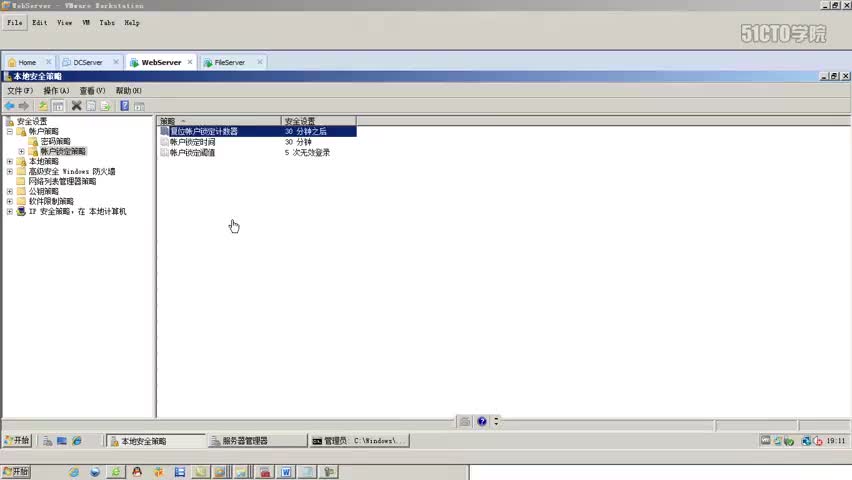Select IP 安全策略，在 本地计算机
This screenshot has height=480, width=852.
pos(77,211)
